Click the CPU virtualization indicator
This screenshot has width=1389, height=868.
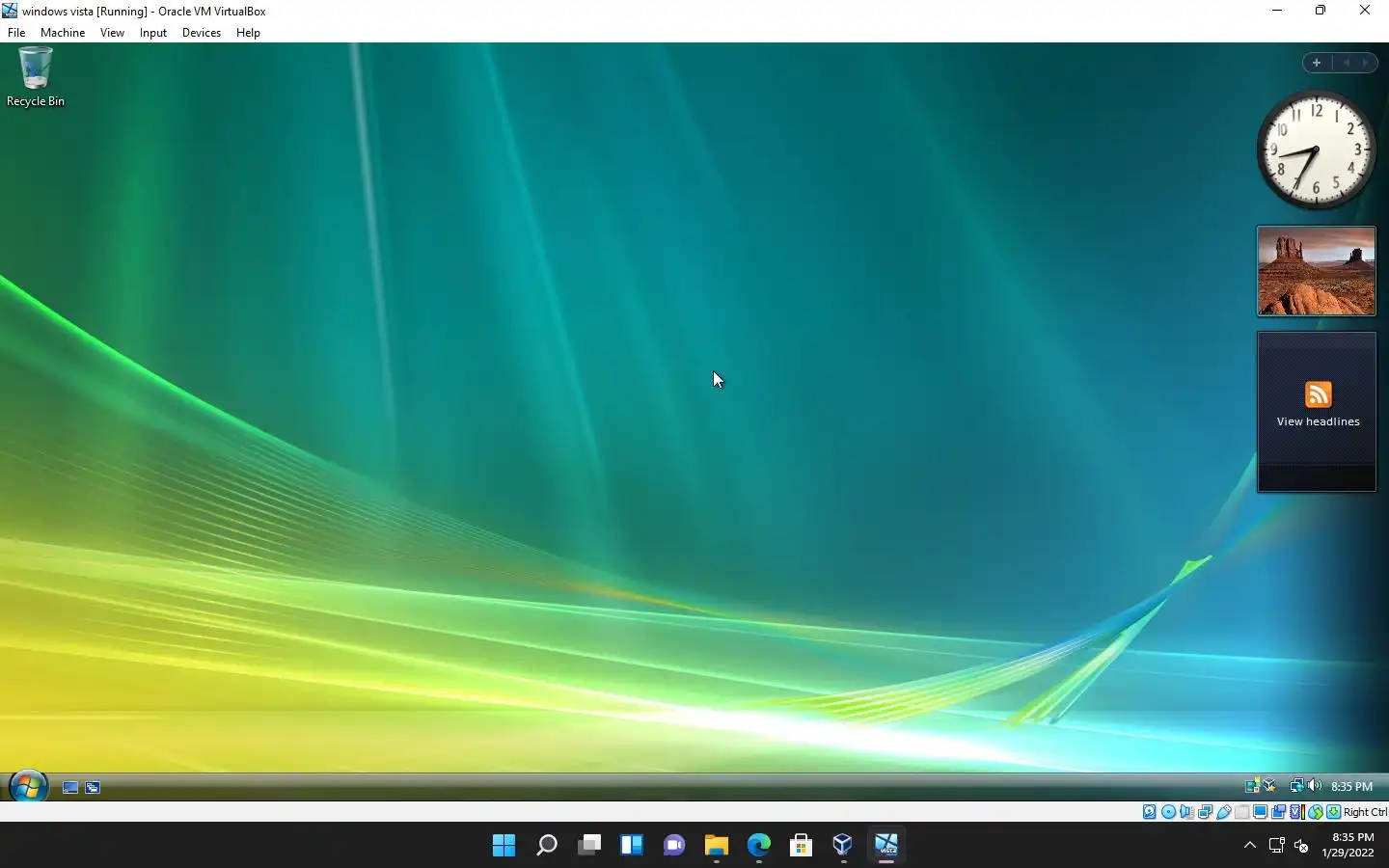1297,812
